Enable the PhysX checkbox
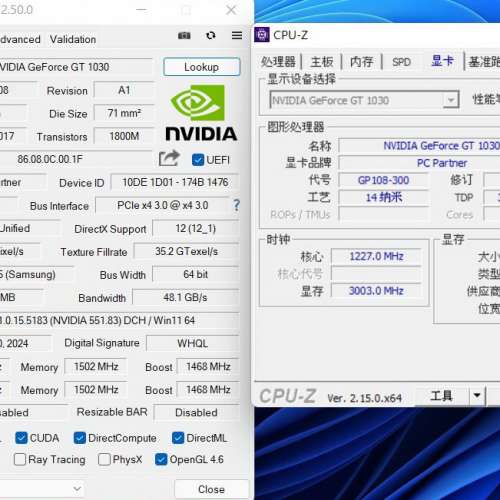Viewport: 500px width, 500px height. pos(104,459)
